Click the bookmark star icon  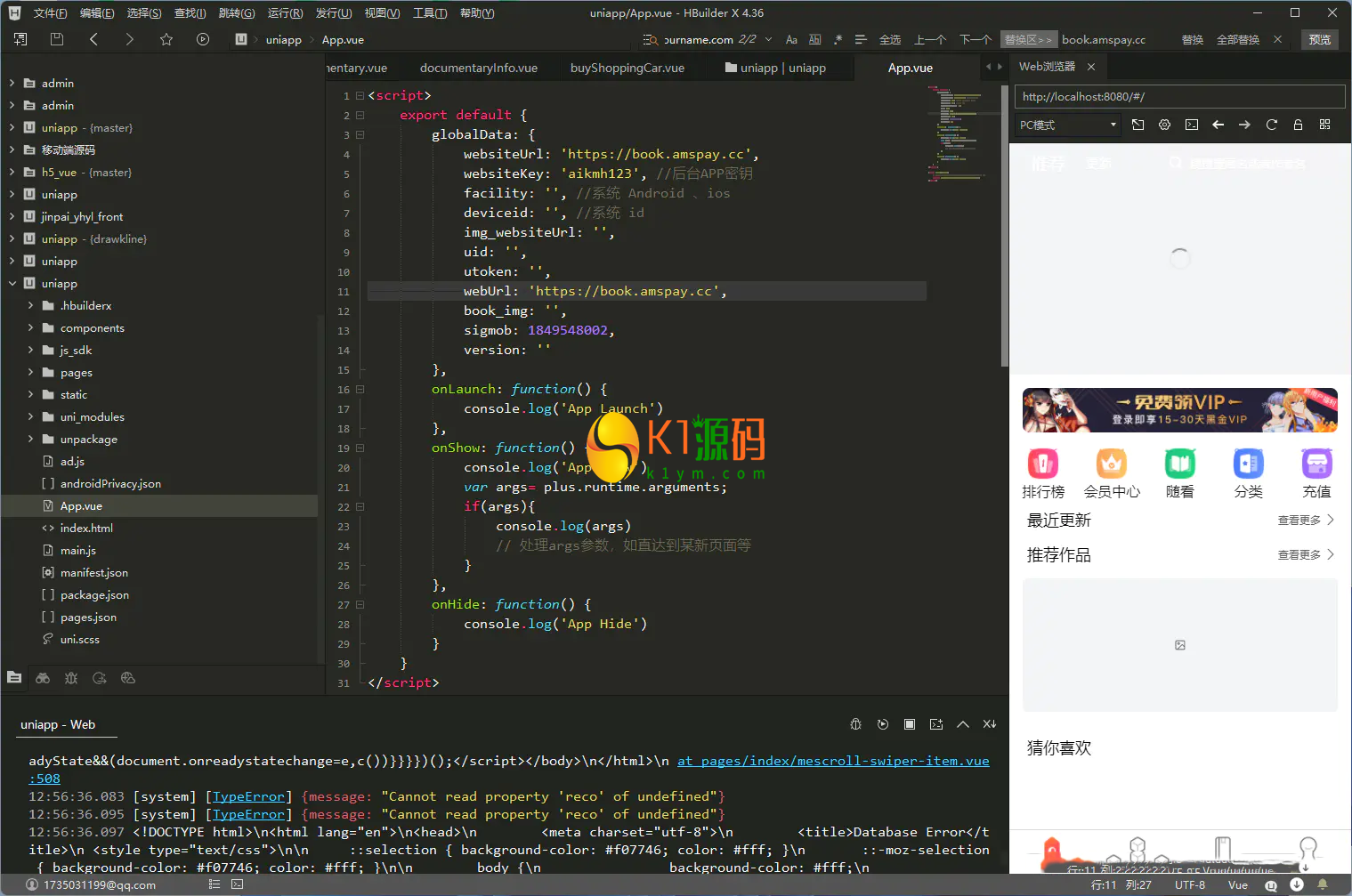point(166,39)
